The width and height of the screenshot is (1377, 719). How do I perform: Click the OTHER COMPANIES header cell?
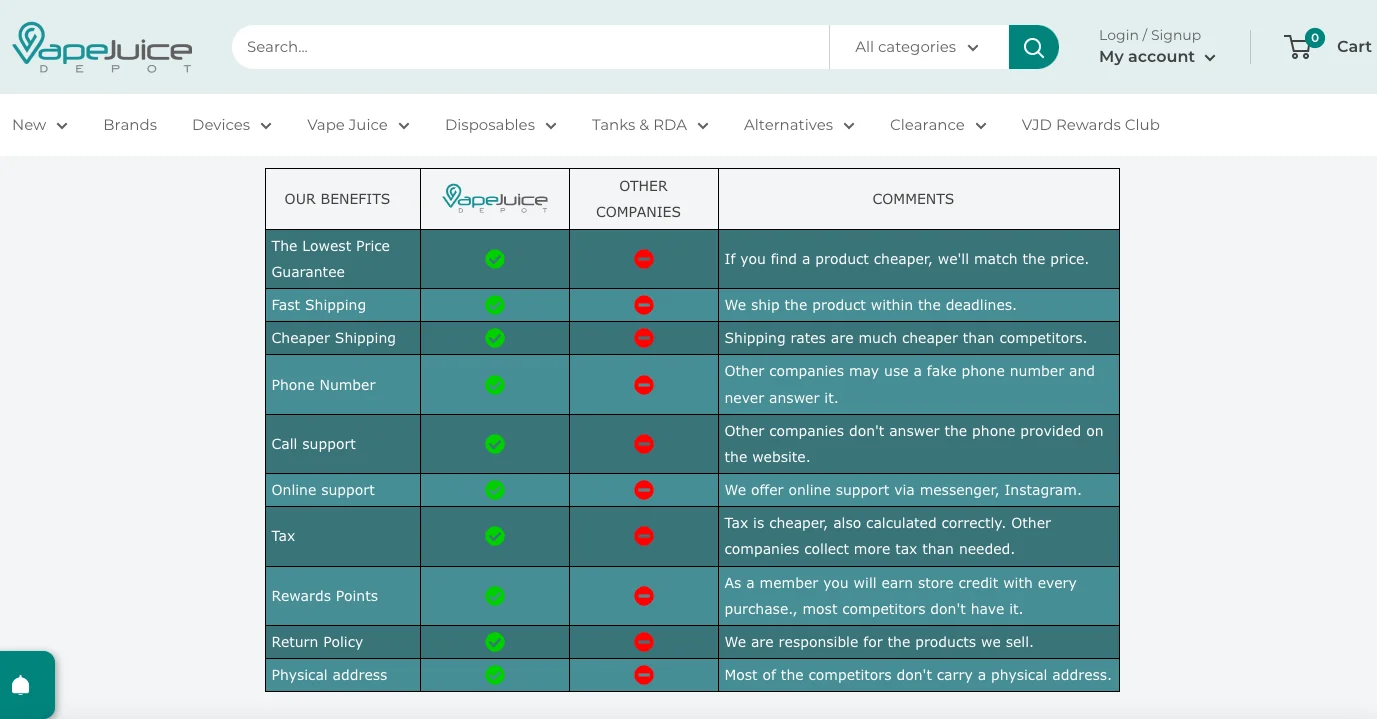[x=644, y=199]
